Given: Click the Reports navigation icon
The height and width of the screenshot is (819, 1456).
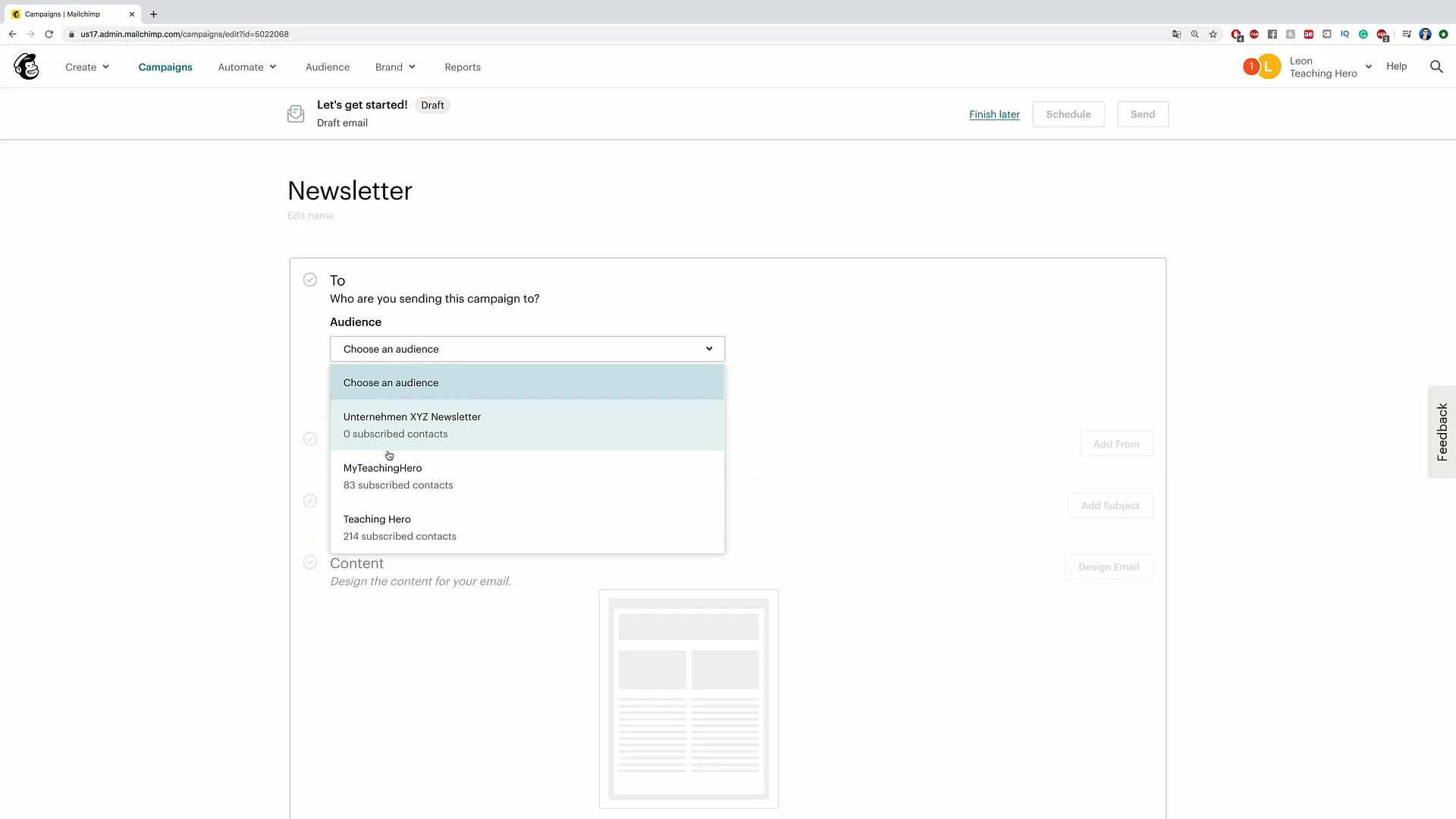Looking at the screenshot, I should point(463,67).
